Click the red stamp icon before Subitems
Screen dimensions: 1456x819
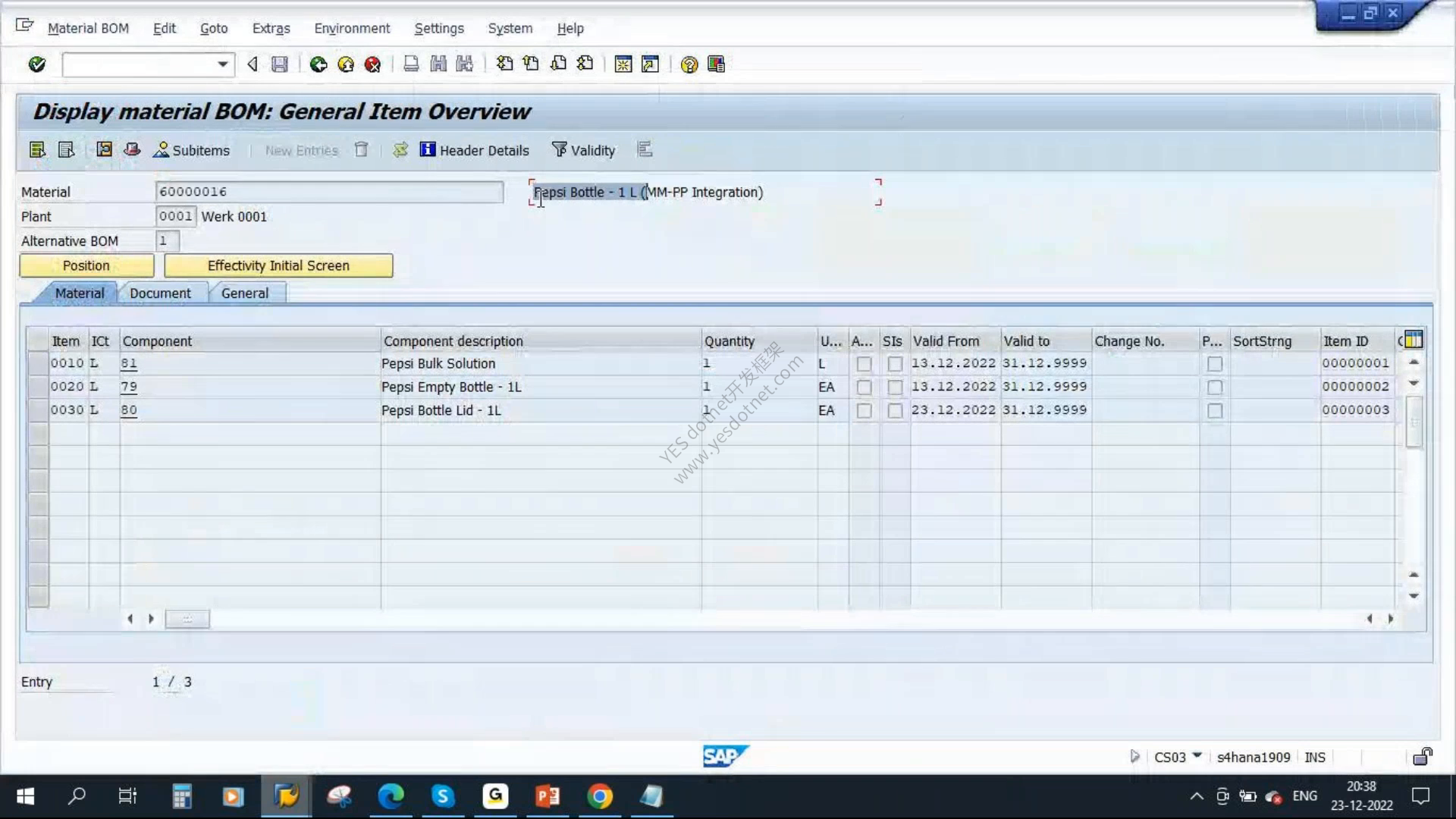(x=132, y=150)
